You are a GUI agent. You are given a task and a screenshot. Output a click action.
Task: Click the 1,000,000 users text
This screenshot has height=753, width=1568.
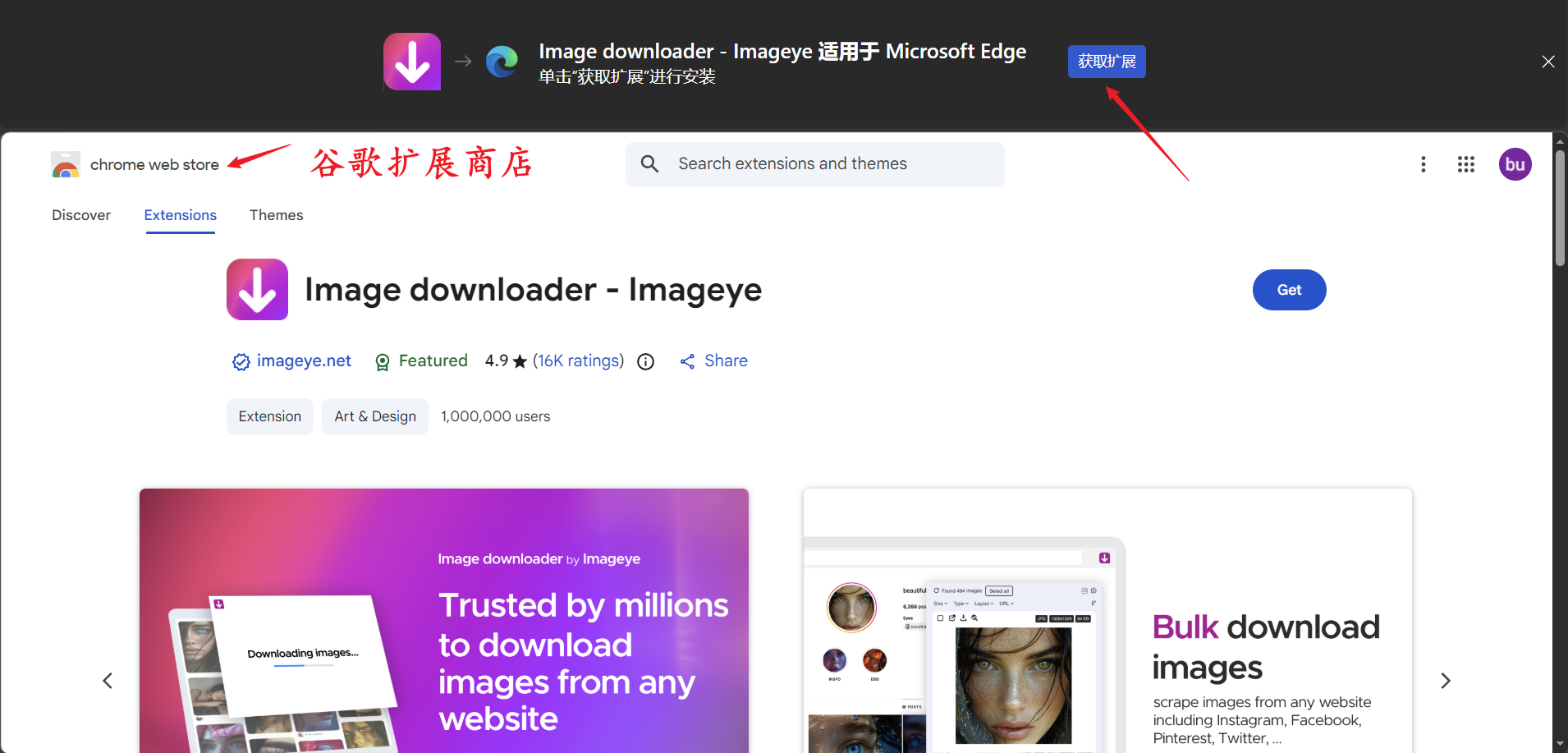pyautogui.click(x=495, y=416)
